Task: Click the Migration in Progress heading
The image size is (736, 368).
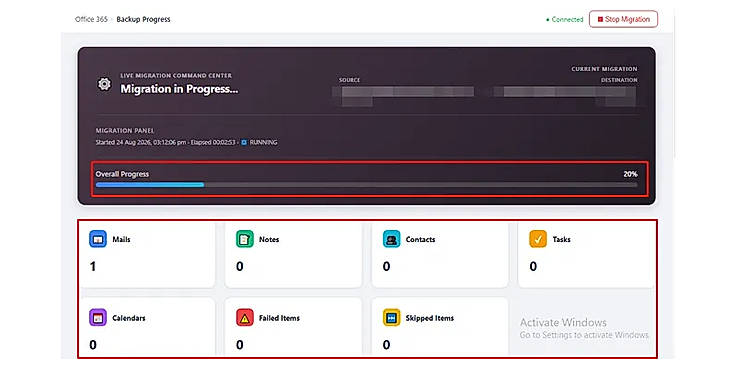Action: 179,89
